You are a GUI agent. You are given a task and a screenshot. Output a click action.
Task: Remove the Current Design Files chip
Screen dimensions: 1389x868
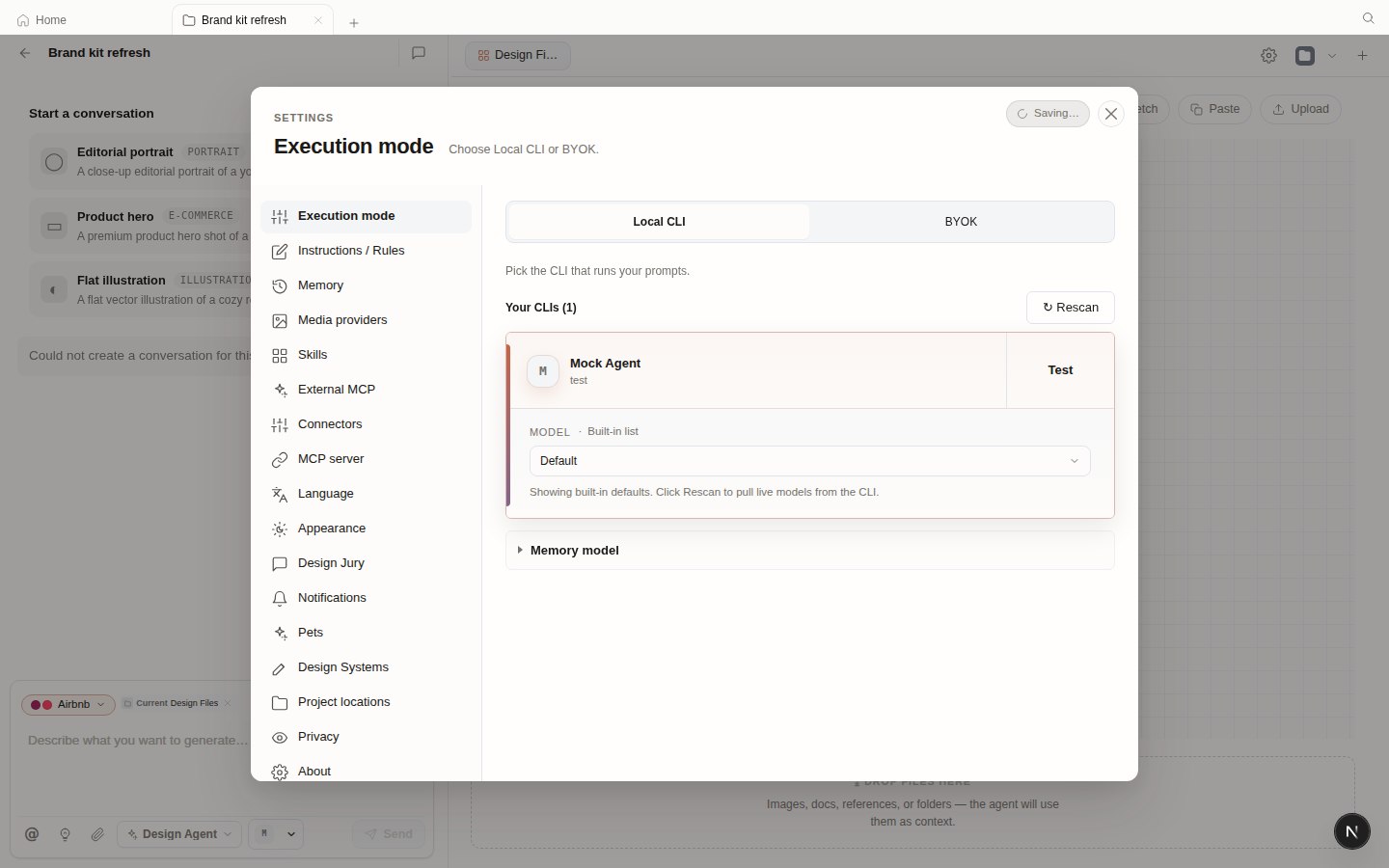pos(228,703)
